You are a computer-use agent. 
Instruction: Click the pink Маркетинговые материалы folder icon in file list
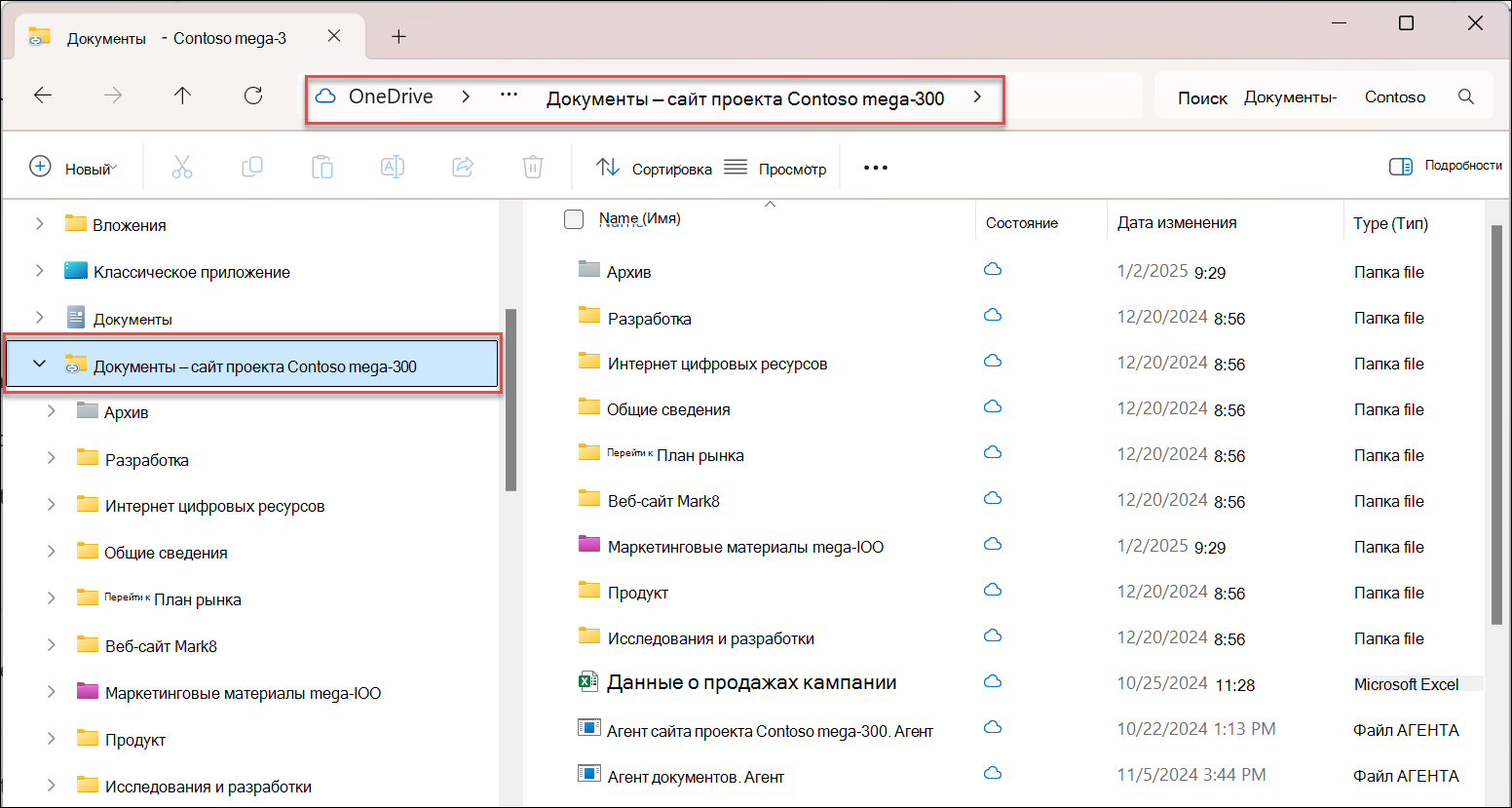tap(588, 544)
